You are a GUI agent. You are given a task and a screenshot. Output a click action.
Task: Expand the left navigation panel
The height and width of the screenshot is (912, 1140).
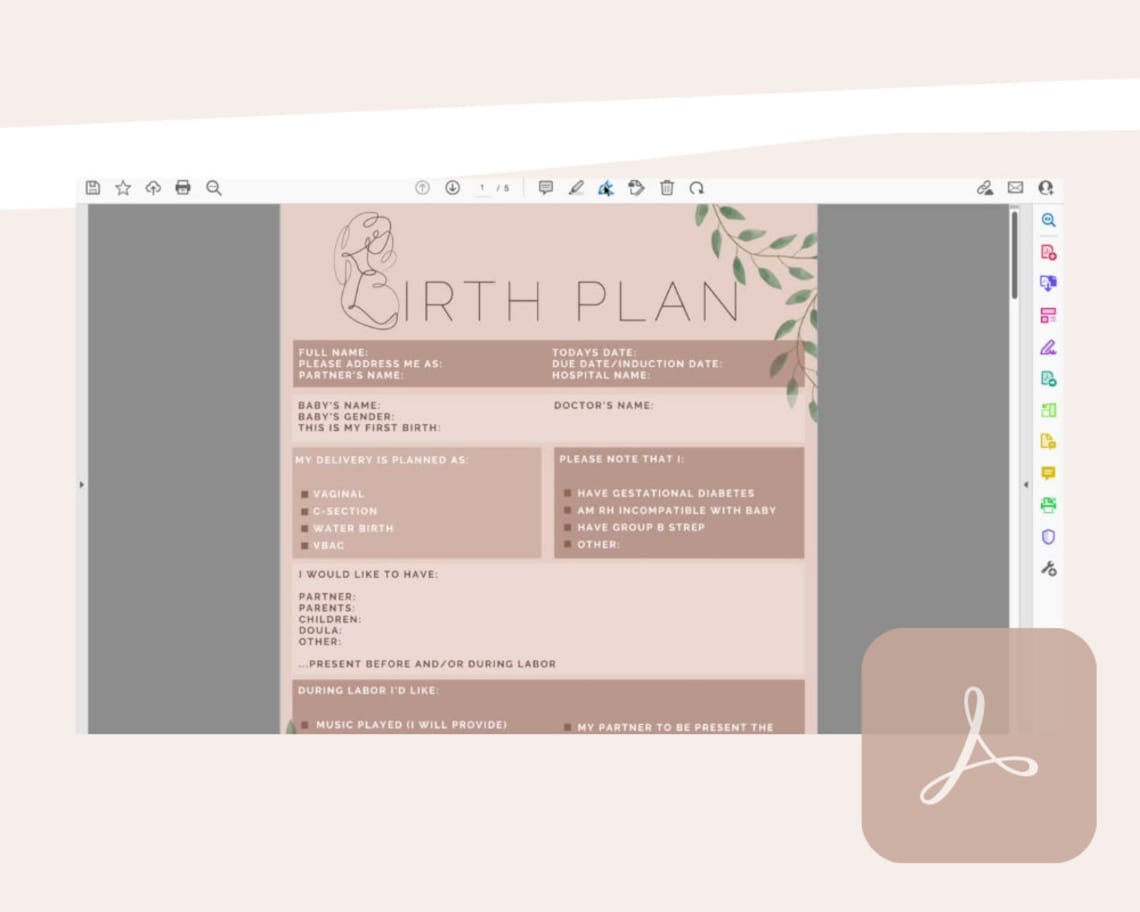pyautogui.click(x=83, y=483)
